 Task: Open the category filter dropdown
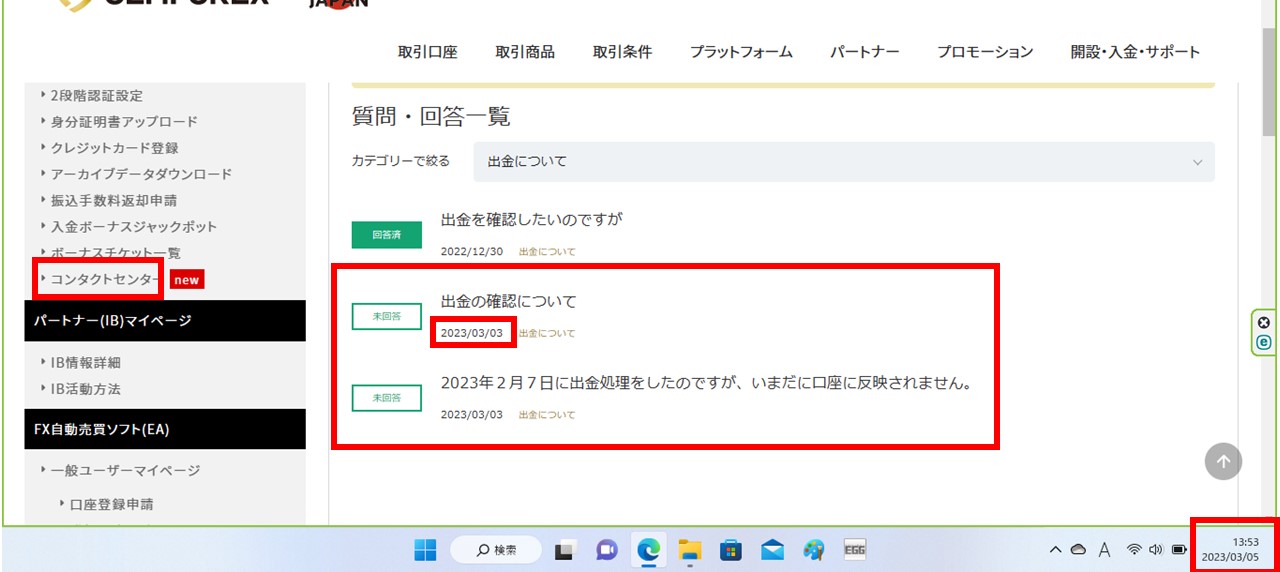pyautogui.click(x=843, y=161)
